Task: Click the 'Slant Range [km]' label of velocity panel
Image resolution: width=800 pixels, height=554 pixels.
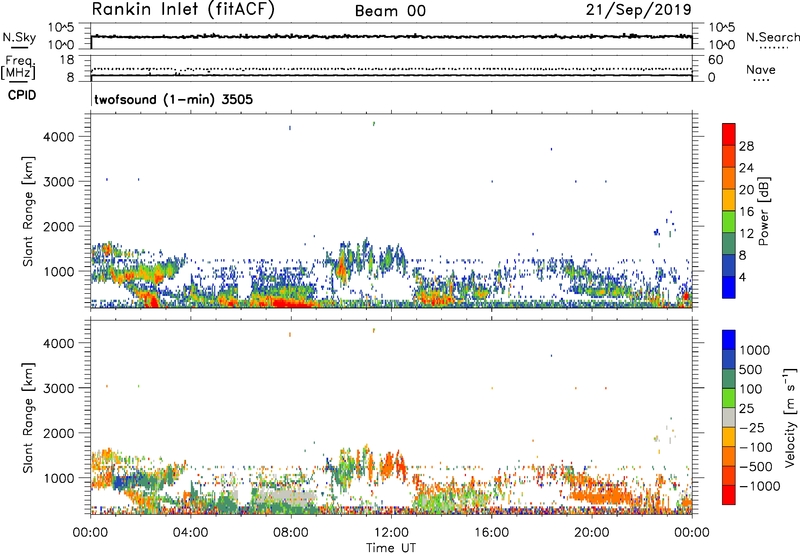Action: click(28, 418)
